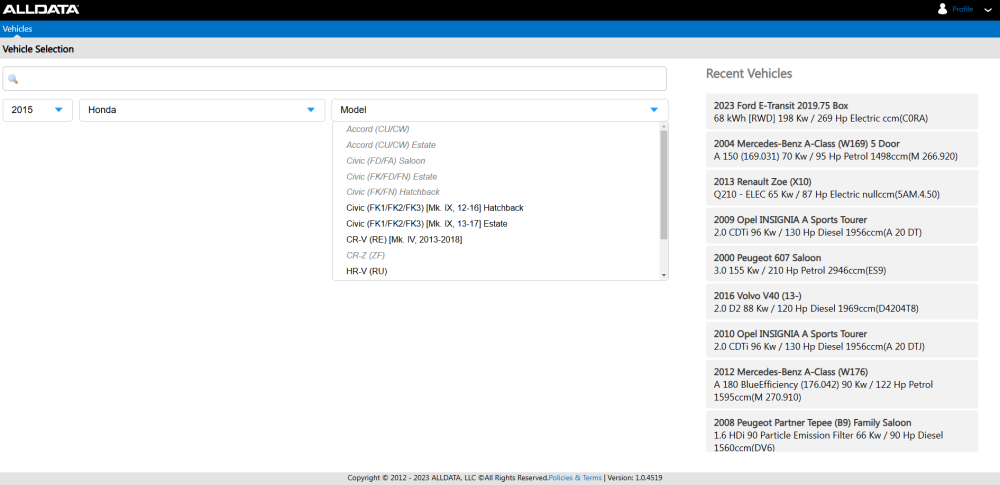Open the 2015 year dropdown
1000x485 pixels.
pyautogui.click(x=37, y=110)
